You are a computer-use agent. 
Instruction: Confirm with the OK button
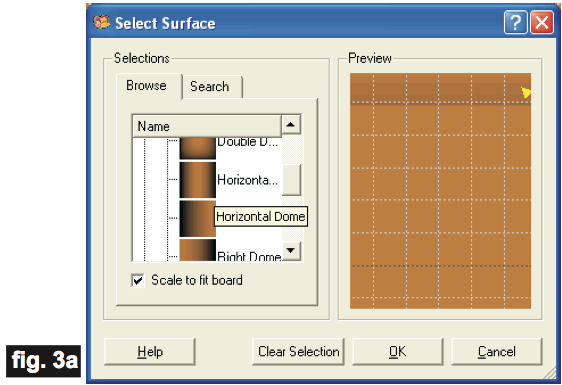(x=398, y=352)
